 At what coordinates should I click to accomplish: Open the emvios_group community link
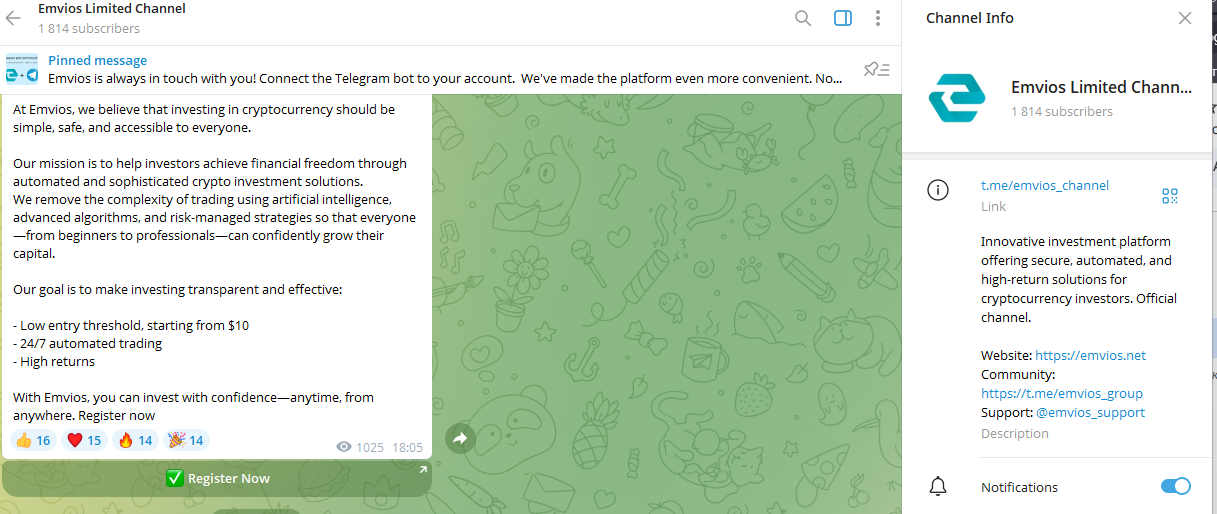click(1061, 393)
